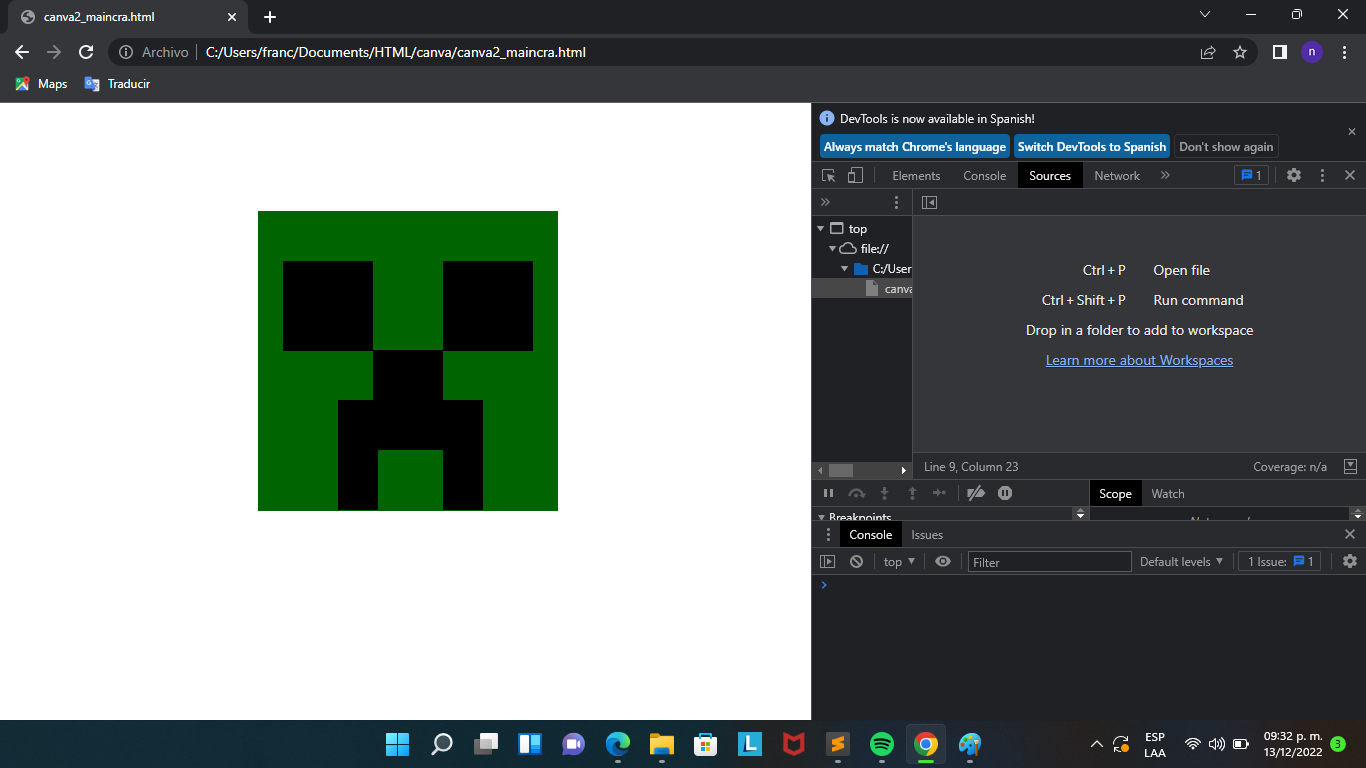The width and height of the screenshot is (1366, 768).
Task: Select the canva file in navigator
Action: pos(888,289)
